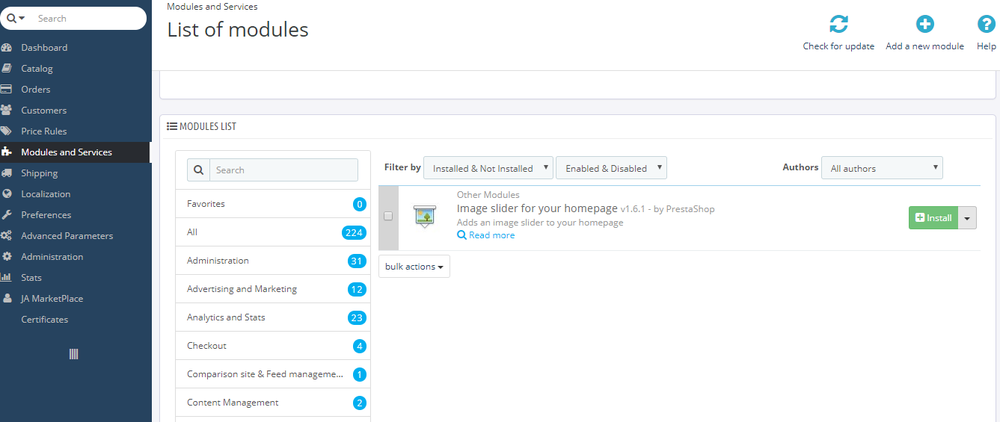Click the Price Rules tag icon

[6, 131]
